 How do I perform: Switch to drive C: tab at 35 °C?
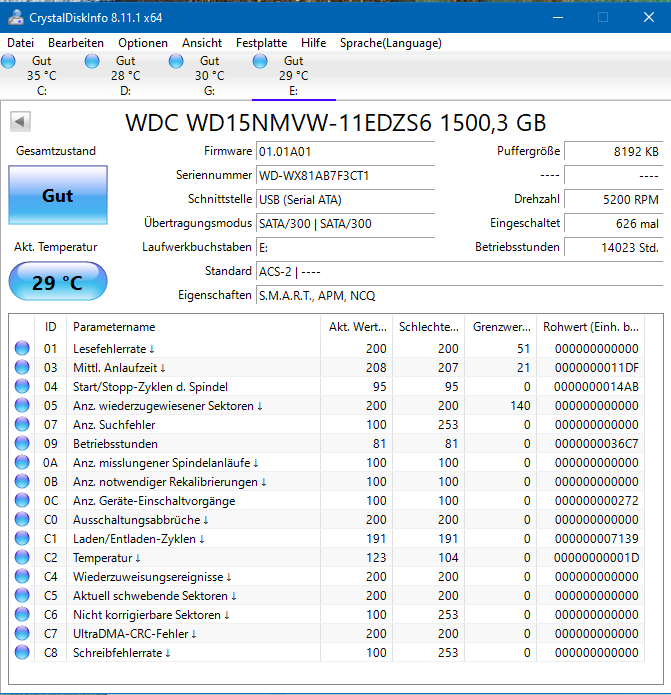tap(42, 76)
